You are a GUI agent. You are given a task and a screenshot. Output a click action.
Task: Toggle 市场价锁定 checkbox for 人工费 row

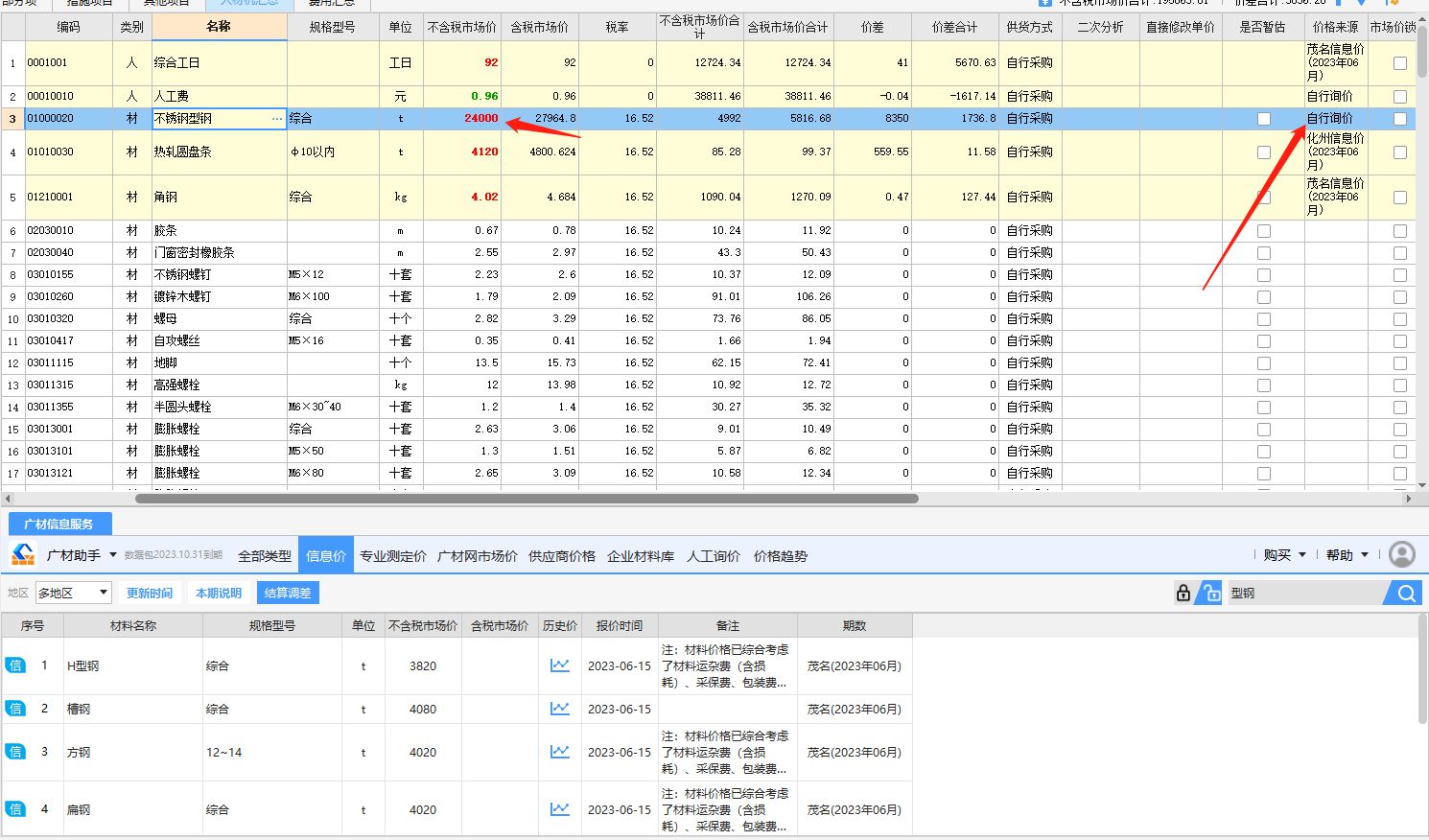(x=1400, y=97)
